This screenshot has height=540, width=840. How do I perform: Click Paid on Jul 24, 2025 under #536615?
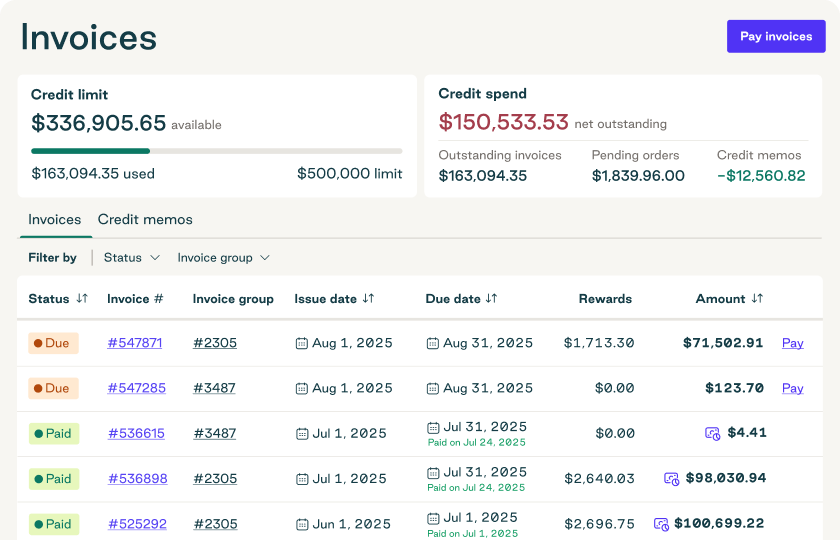tap(476, 442)
